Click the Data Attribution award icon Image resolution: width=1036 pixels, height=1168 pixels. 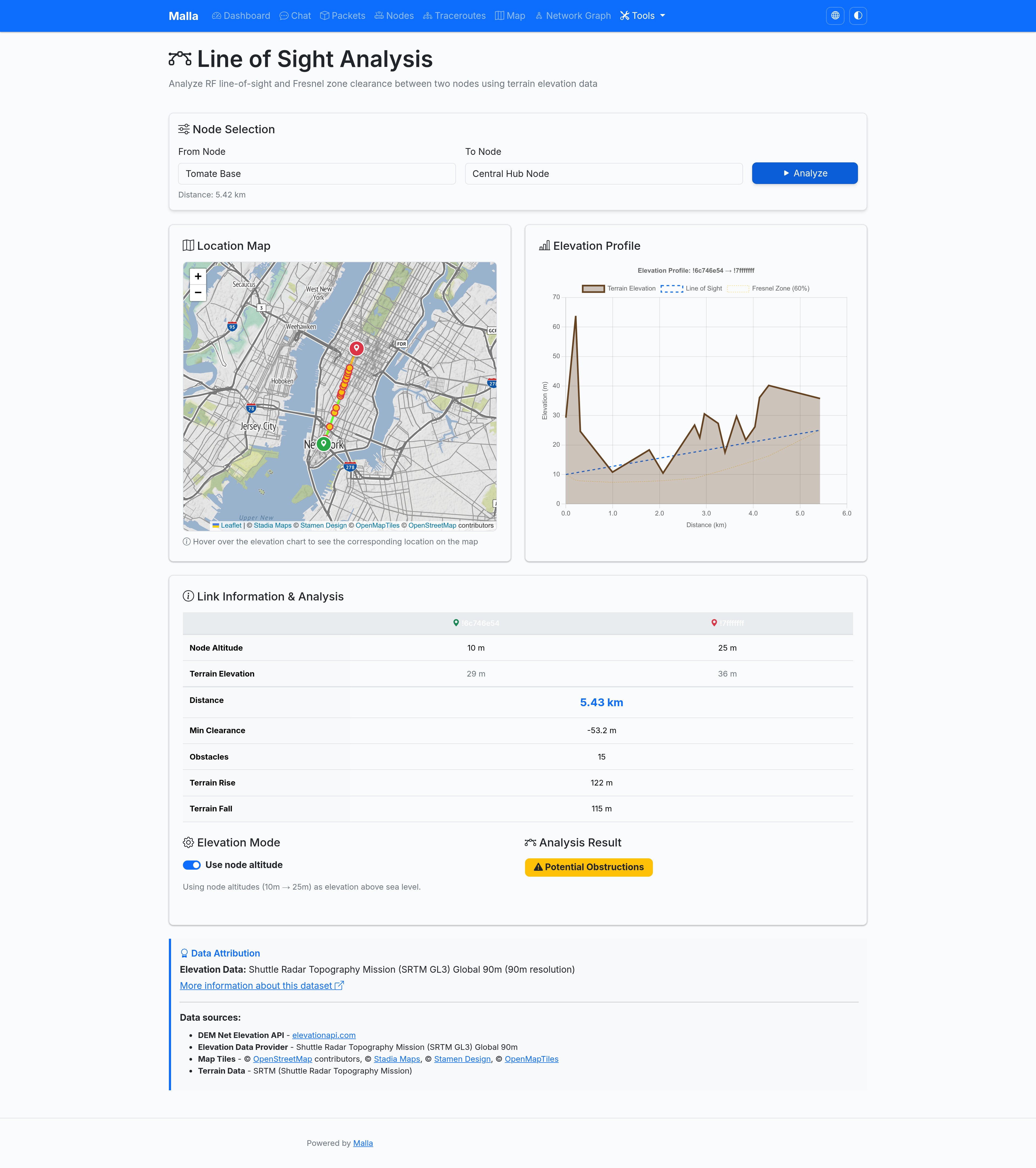(184, 953)
